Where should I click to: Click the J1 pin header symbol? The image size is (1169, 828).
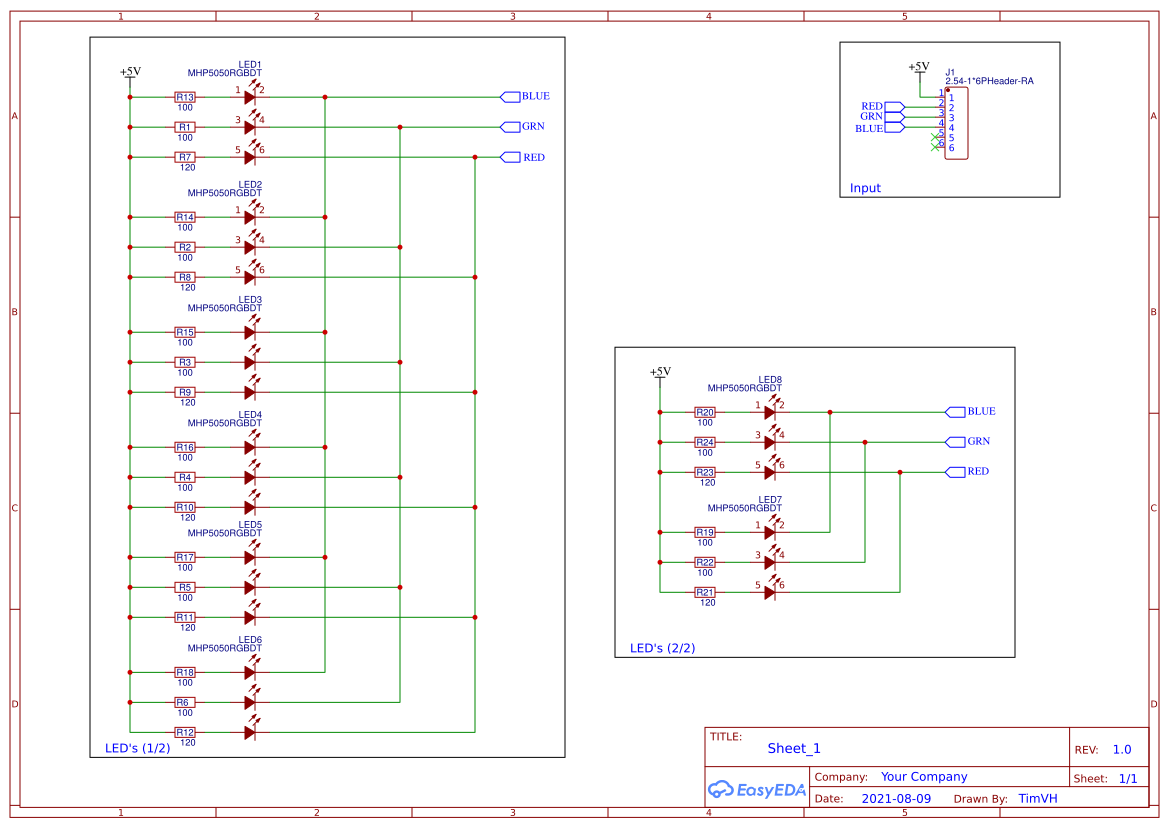[956, 121]
